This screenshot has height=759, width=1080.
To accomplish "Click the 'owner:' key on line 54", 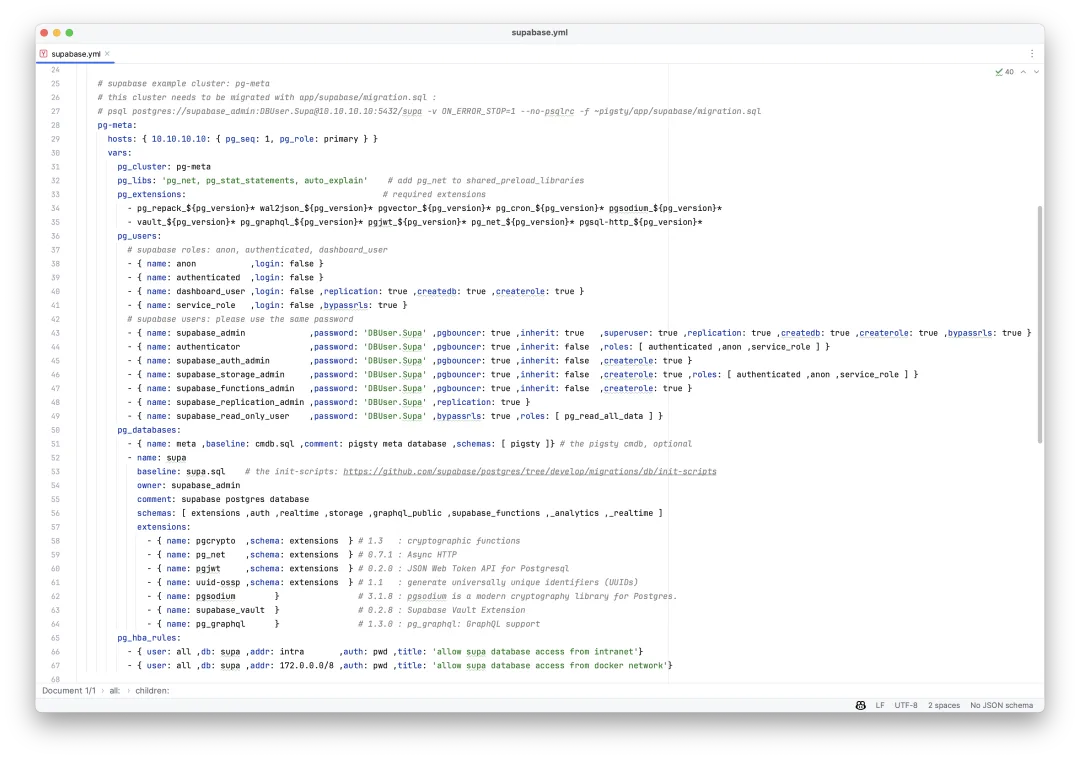I will [x=152, y=486].
